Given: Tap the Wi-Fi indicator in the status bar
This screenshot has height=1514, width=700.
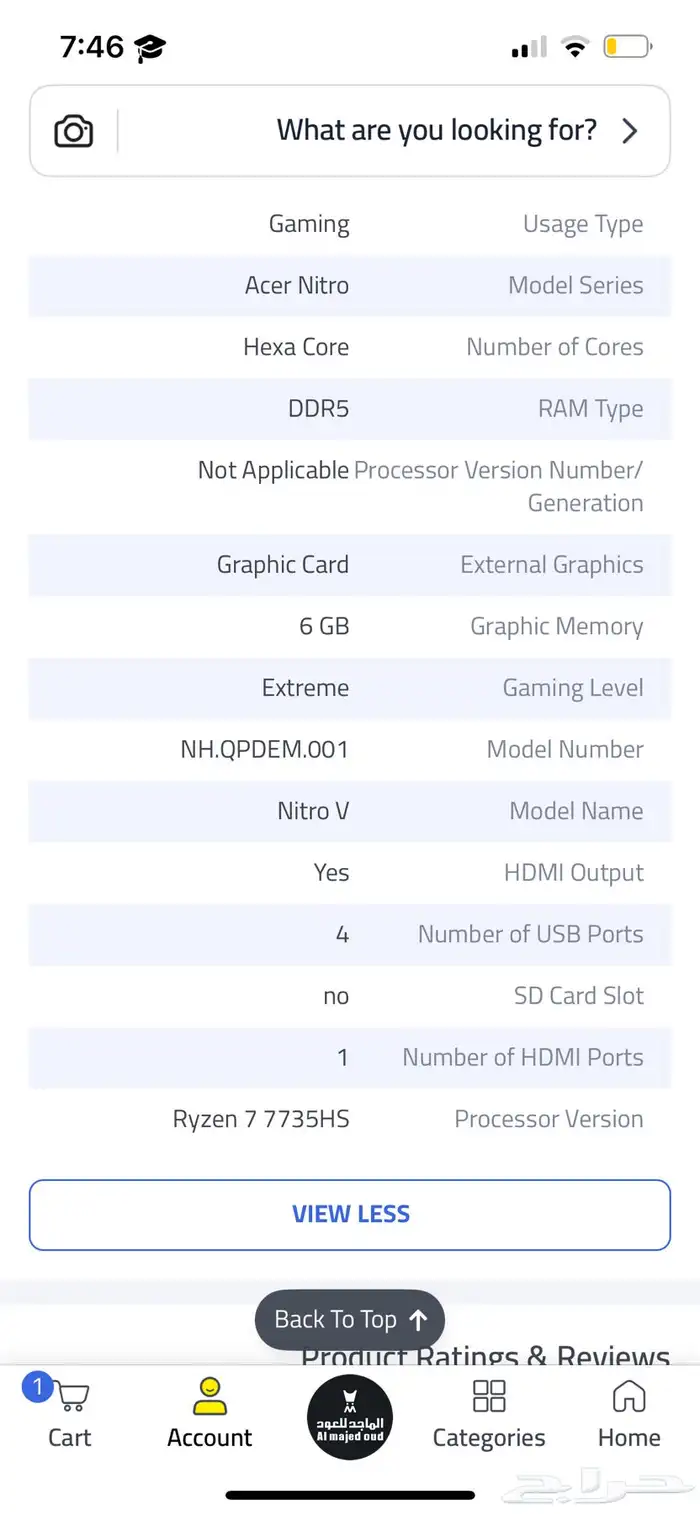Looking at the screenshot, I should pos(576,46).
